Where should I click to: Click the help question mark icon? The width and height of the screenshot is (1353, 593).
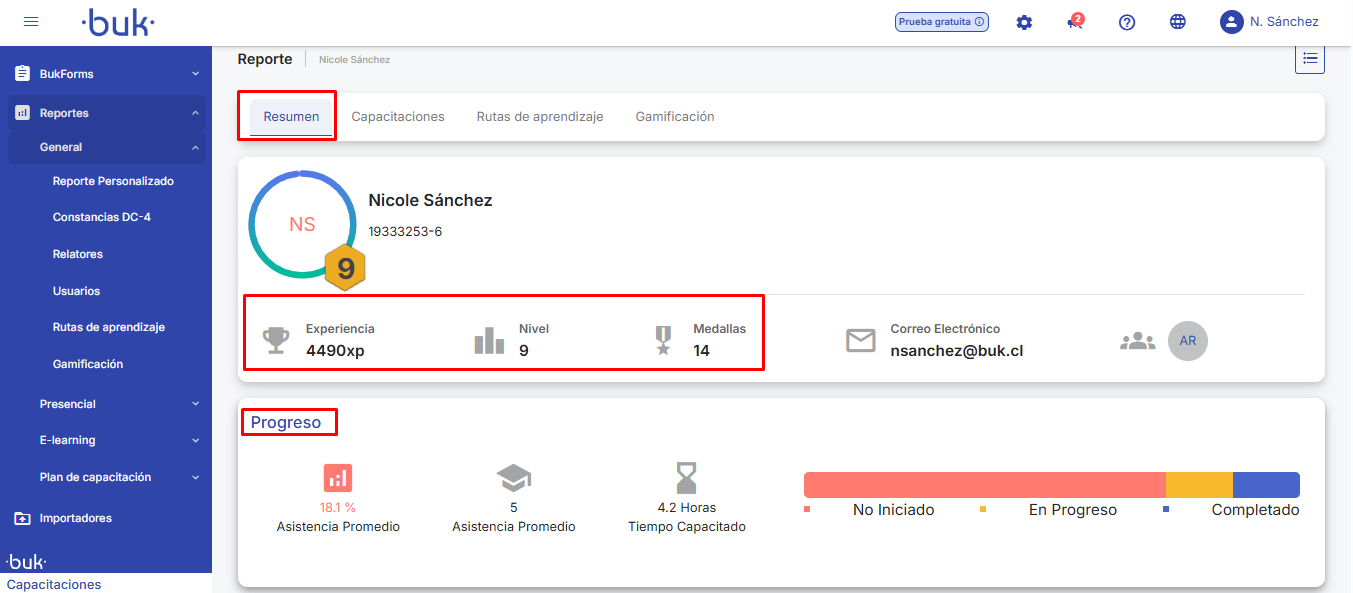(x=1127, y=22)
